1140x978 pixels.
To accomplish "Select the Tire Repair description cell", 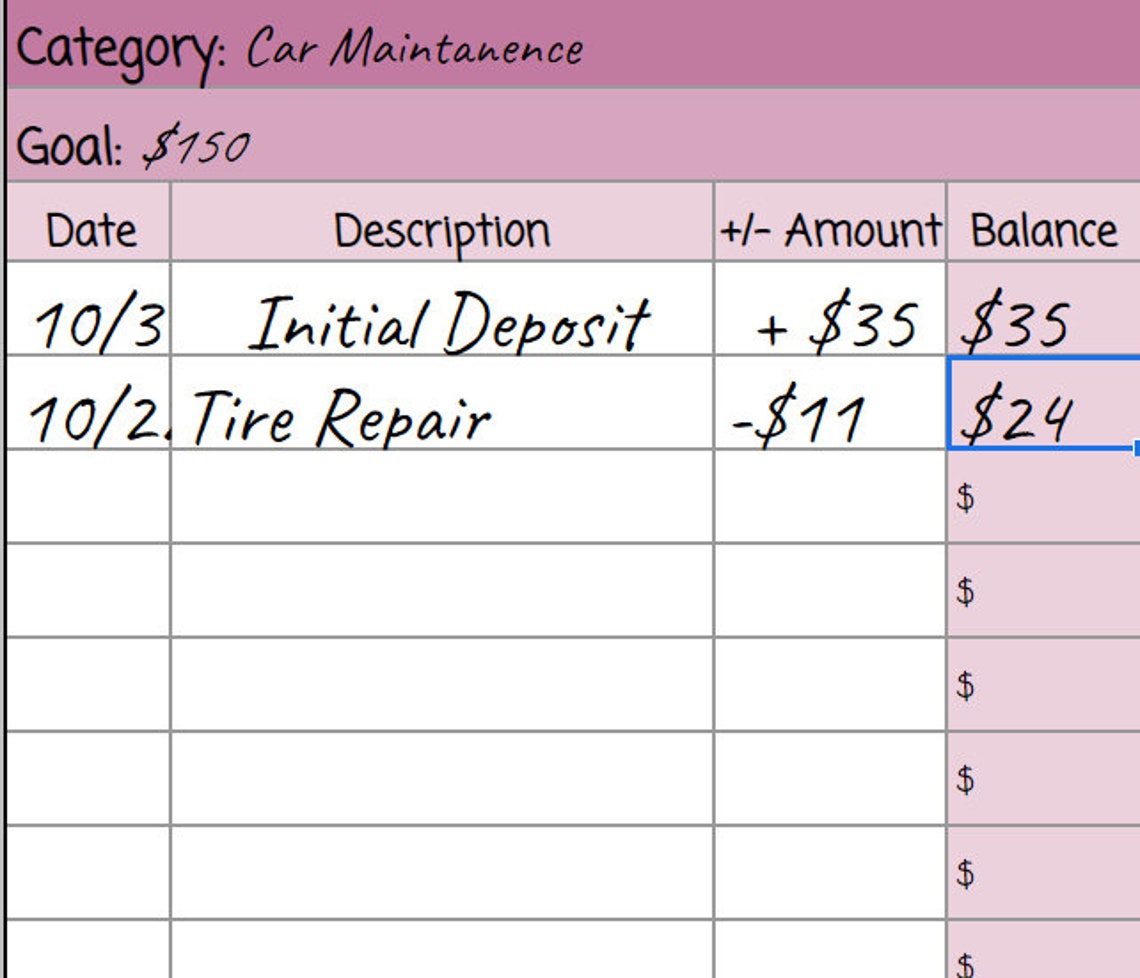I will point(442,402).
